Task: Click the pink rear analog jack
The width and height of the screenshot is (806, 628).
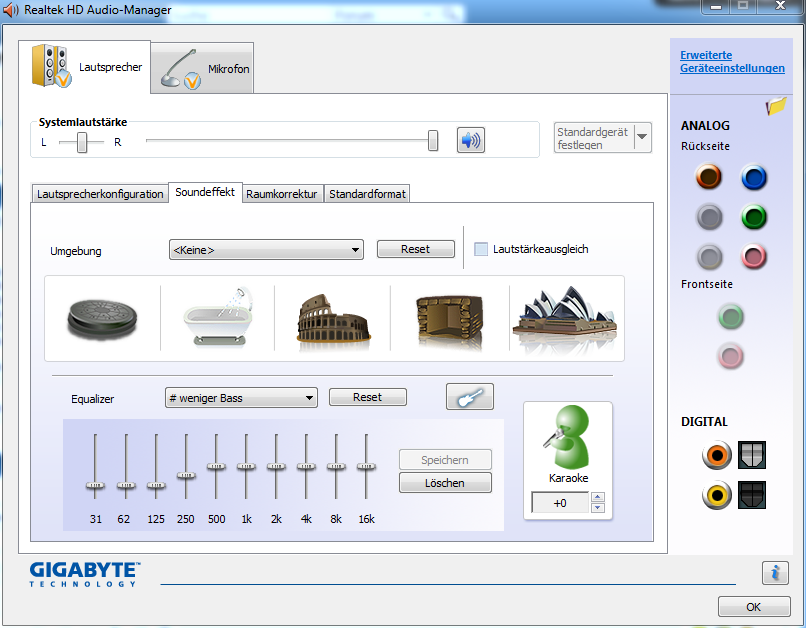Action: point(754,256)
